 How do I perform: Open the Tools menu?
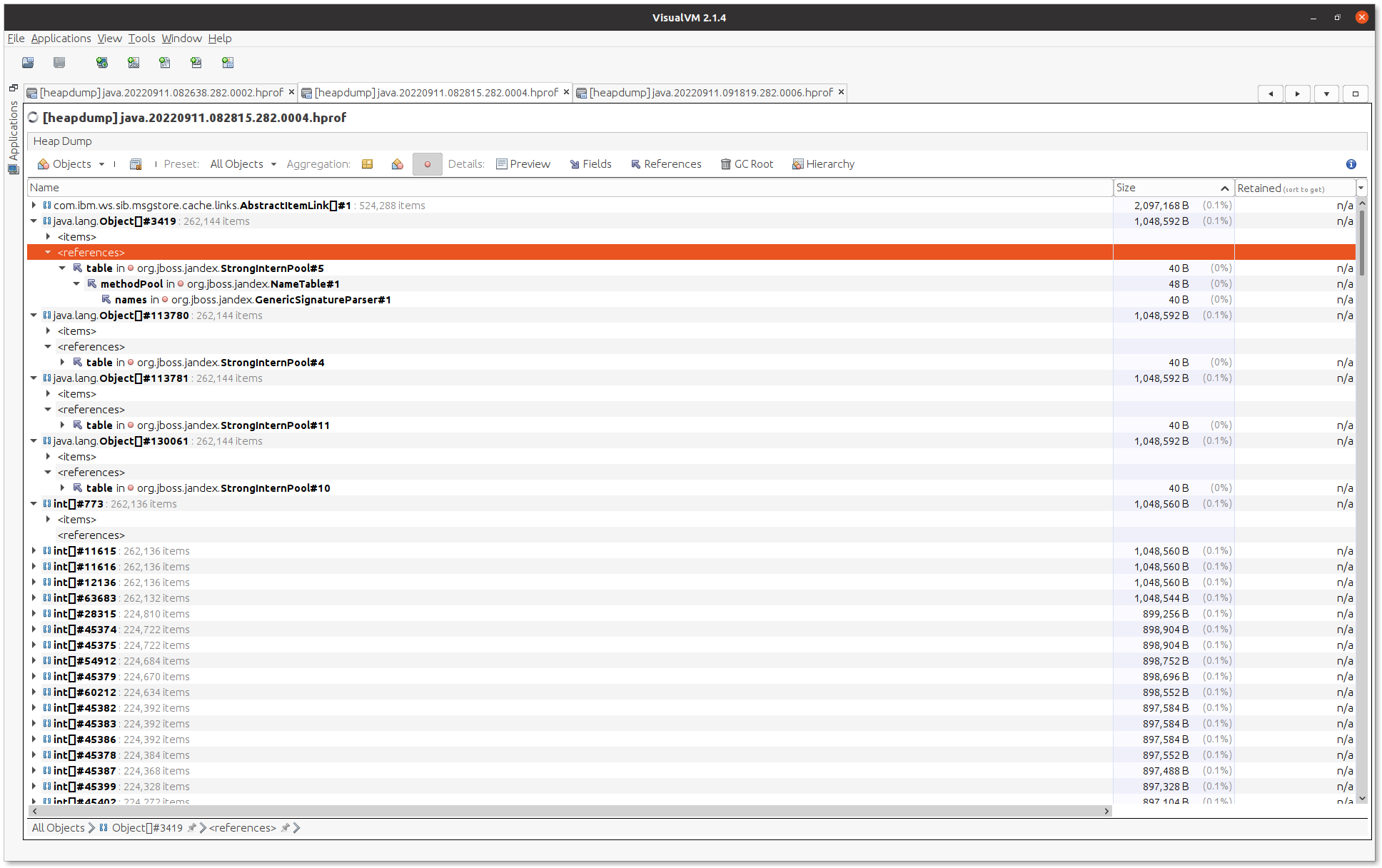pos(141,39)
